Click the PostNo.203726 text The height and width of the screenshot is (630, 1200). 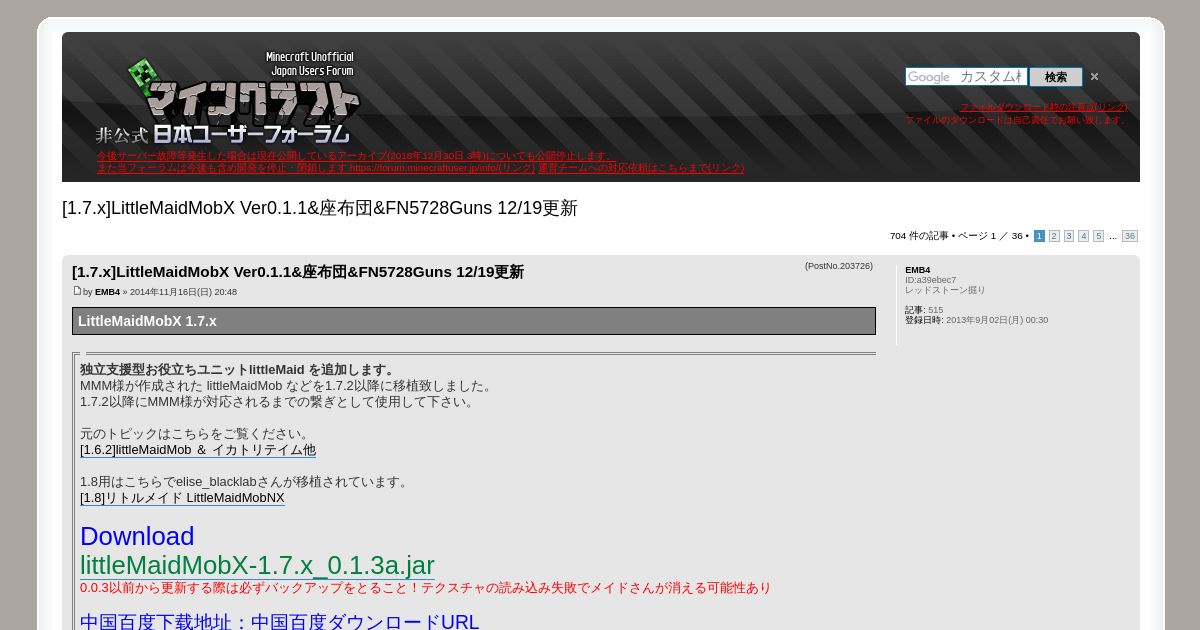click(x=839, y=266)
